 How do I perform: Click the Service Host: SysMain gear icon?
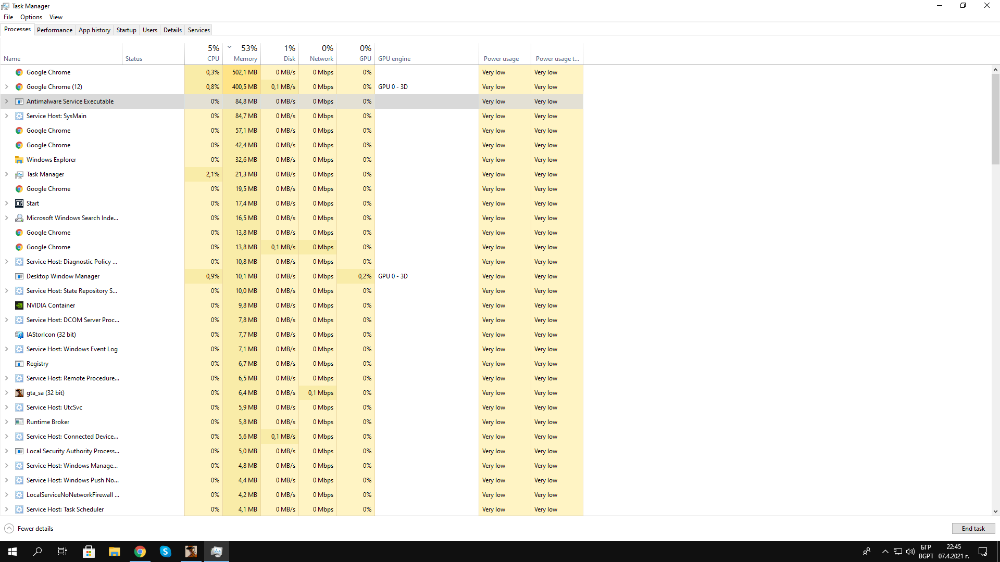pyautogui.click(x=19, y=116)
